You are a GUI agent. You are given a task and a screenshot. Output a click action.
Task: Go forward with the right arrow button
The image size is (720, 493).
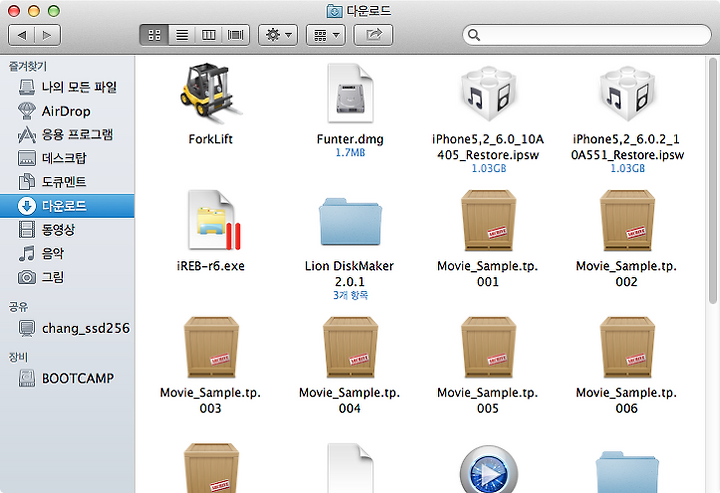pos(47,35)
